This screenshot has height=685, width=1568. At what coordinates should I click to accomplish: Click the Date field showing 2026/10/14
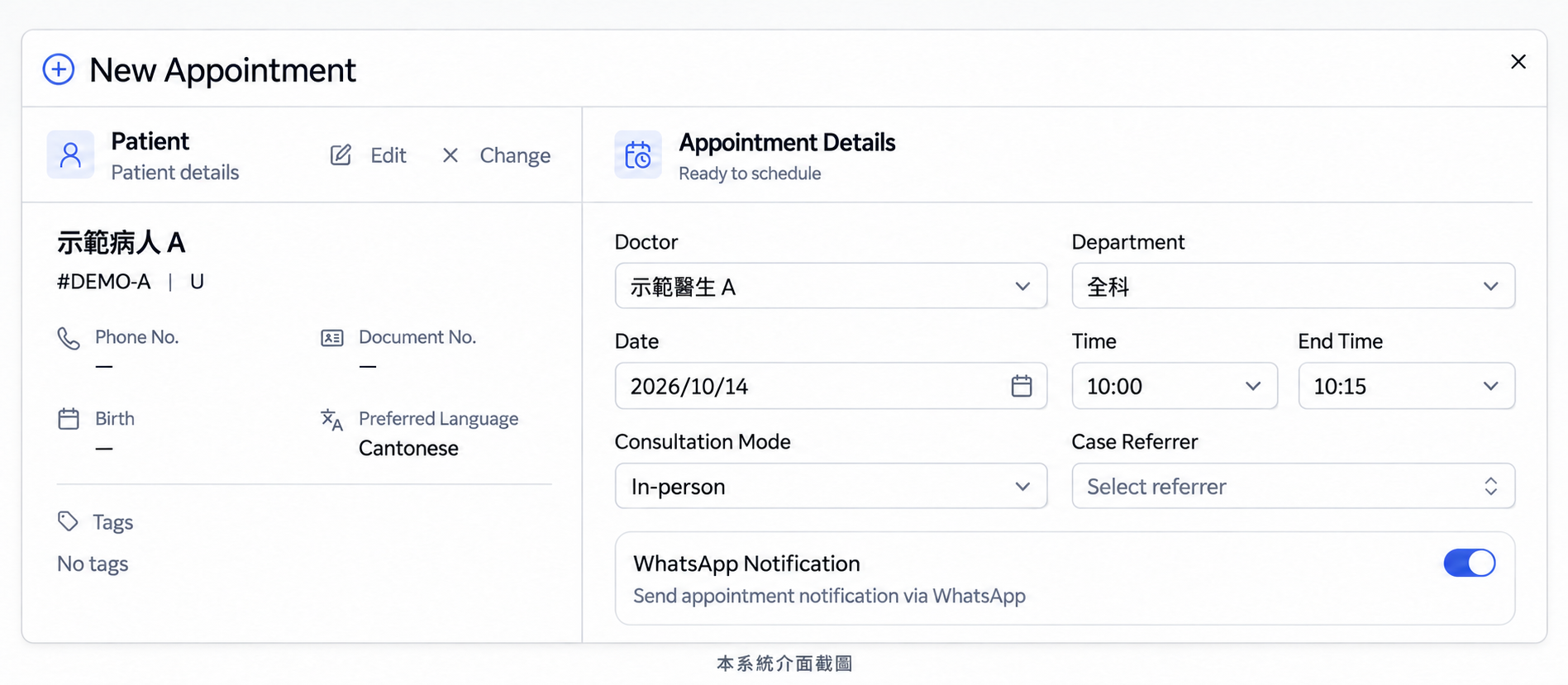coord(831,386)
